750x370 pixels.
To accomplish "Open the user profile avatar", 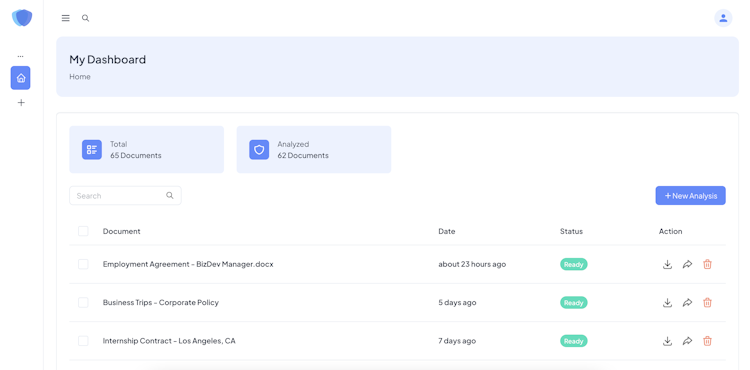I will tap(723, 18).
